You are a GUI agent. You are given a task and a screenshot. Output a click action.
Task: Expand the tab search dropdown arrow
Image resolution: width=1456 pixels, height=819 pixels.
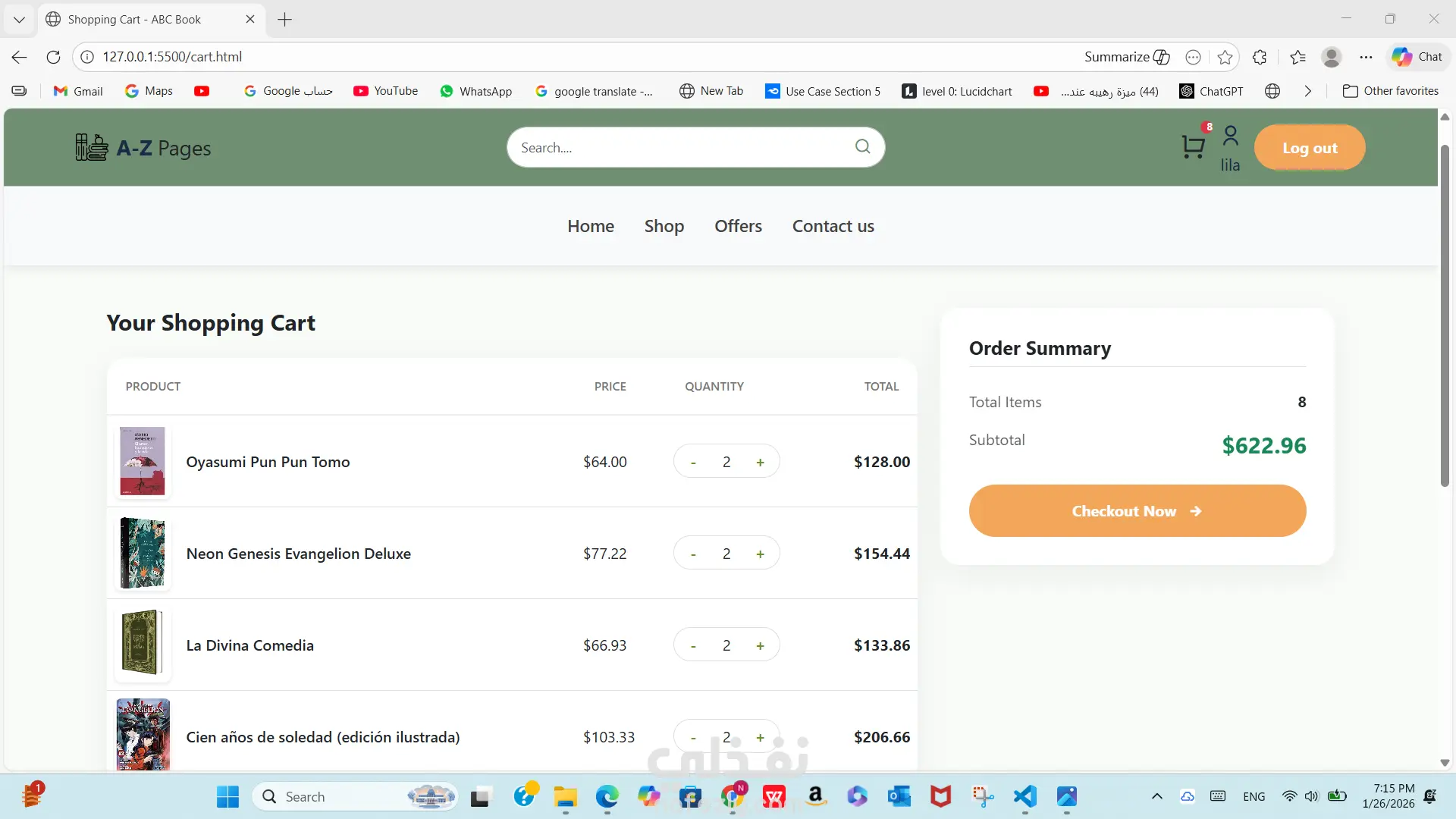pos(19,19)
